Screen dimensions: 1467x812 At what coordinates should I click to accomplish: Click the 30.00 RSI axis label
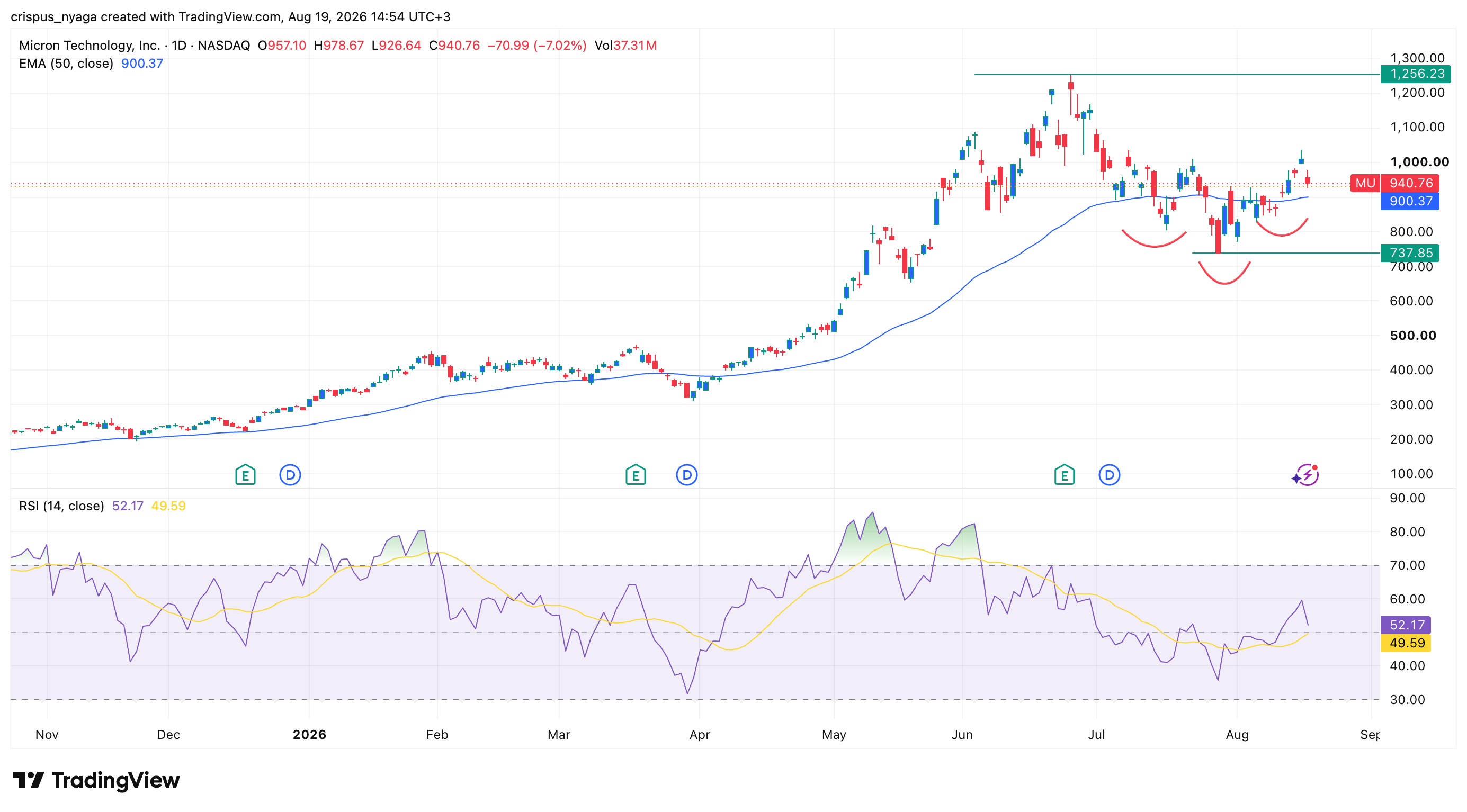pyautogui.click(x=1407, y=700)
